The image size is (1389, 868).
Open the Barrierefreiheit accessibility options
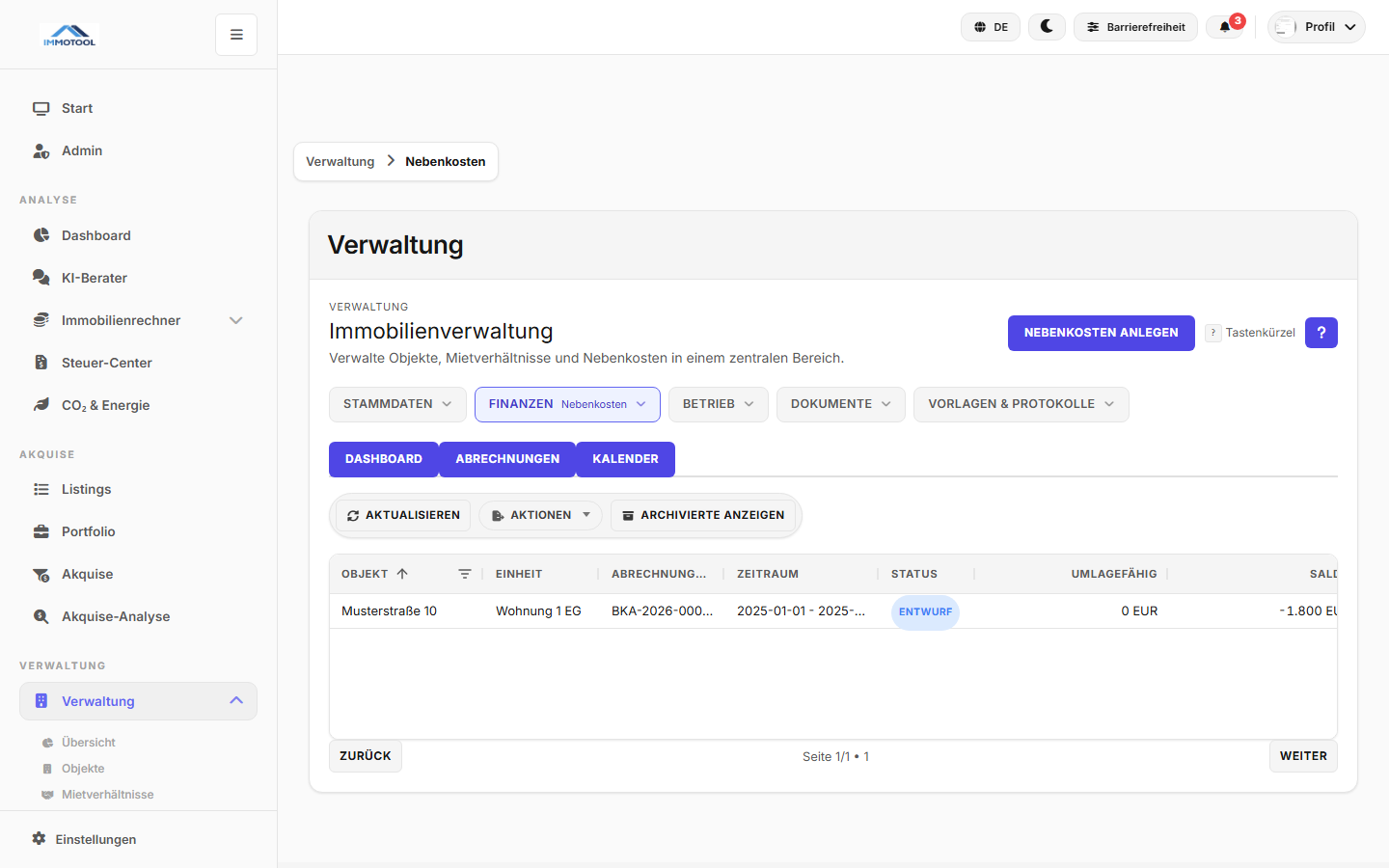[1135, 27]
